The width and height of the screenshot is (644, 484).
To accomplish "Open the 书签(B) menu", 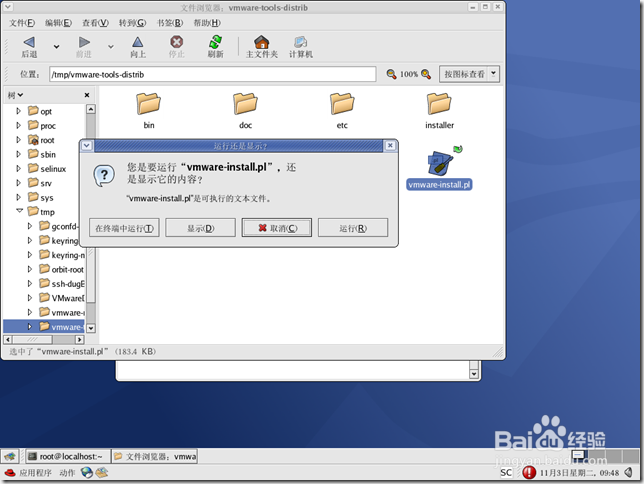I will 170,23.
